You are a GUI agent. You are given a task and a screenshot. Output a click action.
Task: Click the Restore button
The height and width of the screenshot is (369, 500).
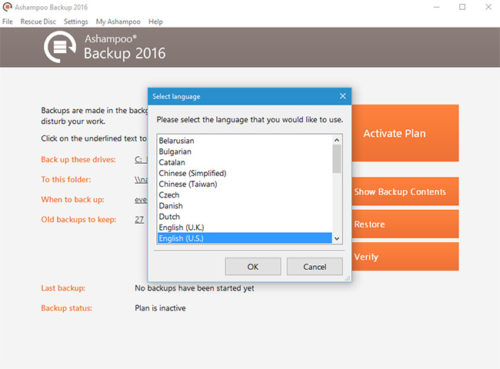point(405,224)
